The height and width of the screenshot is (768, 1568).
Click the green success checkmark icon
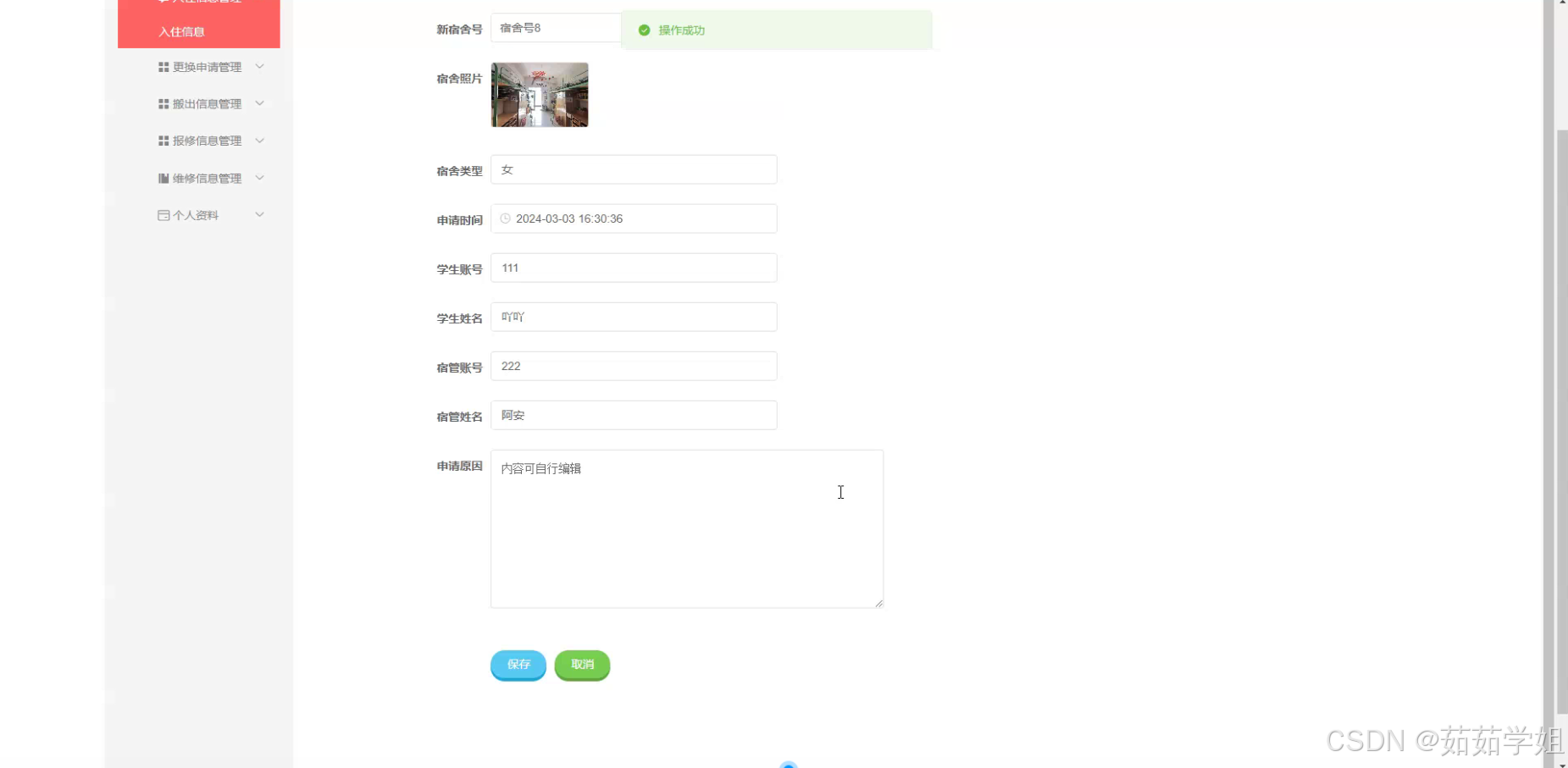click(x=644, y=30)
